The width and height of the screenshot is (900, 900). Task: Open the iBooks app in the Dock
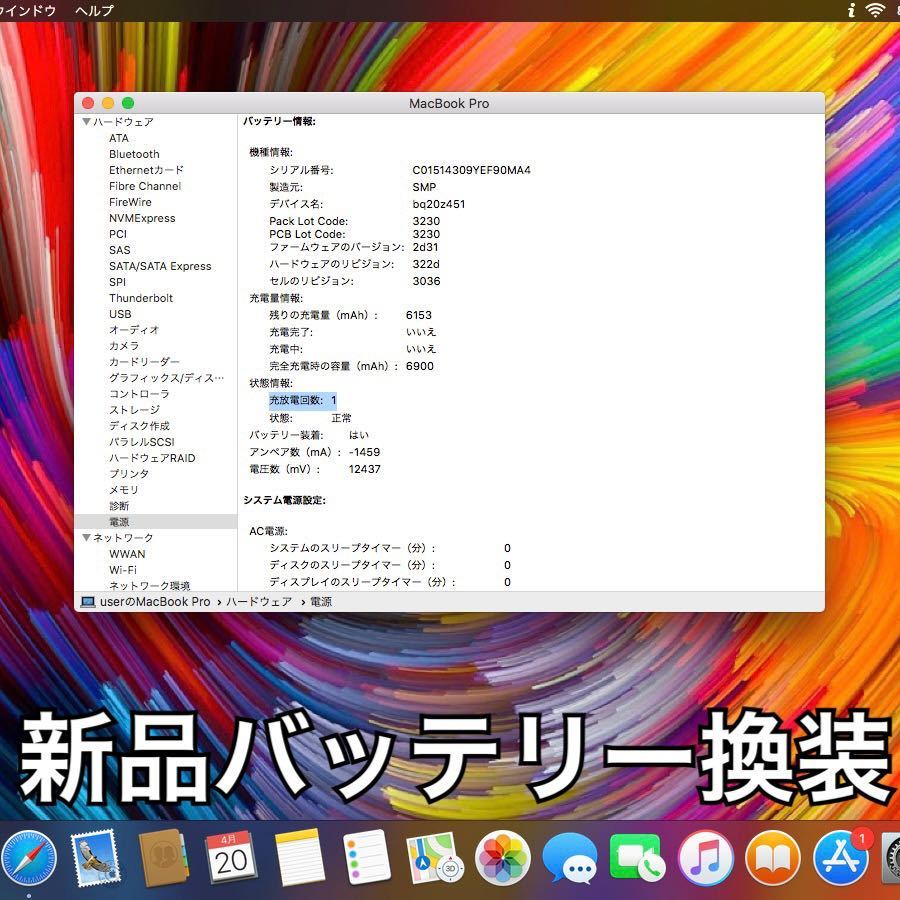click(x=773, y=859)
